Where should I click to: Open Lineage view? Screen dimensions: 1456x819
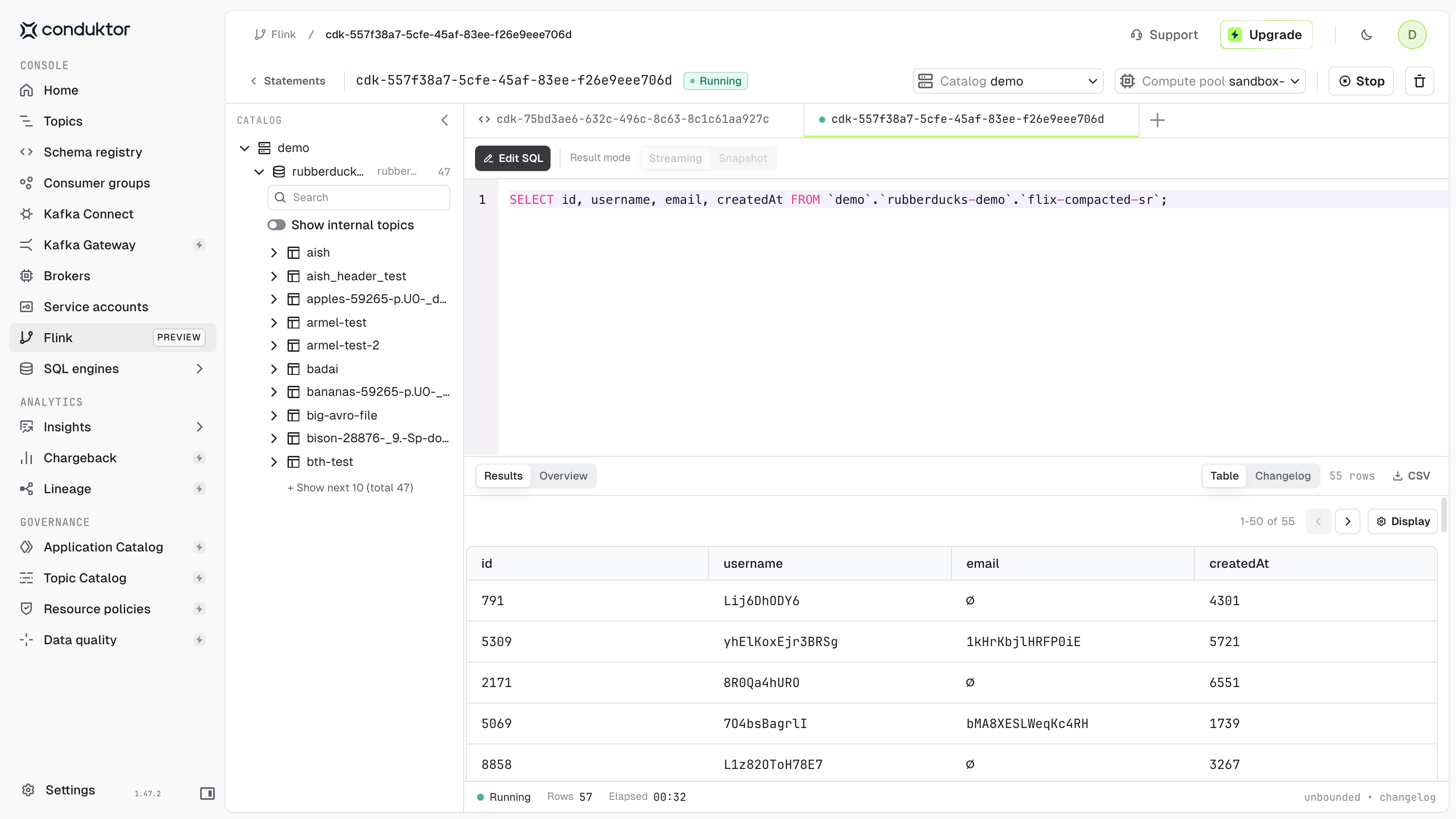(x=67, y=489)
